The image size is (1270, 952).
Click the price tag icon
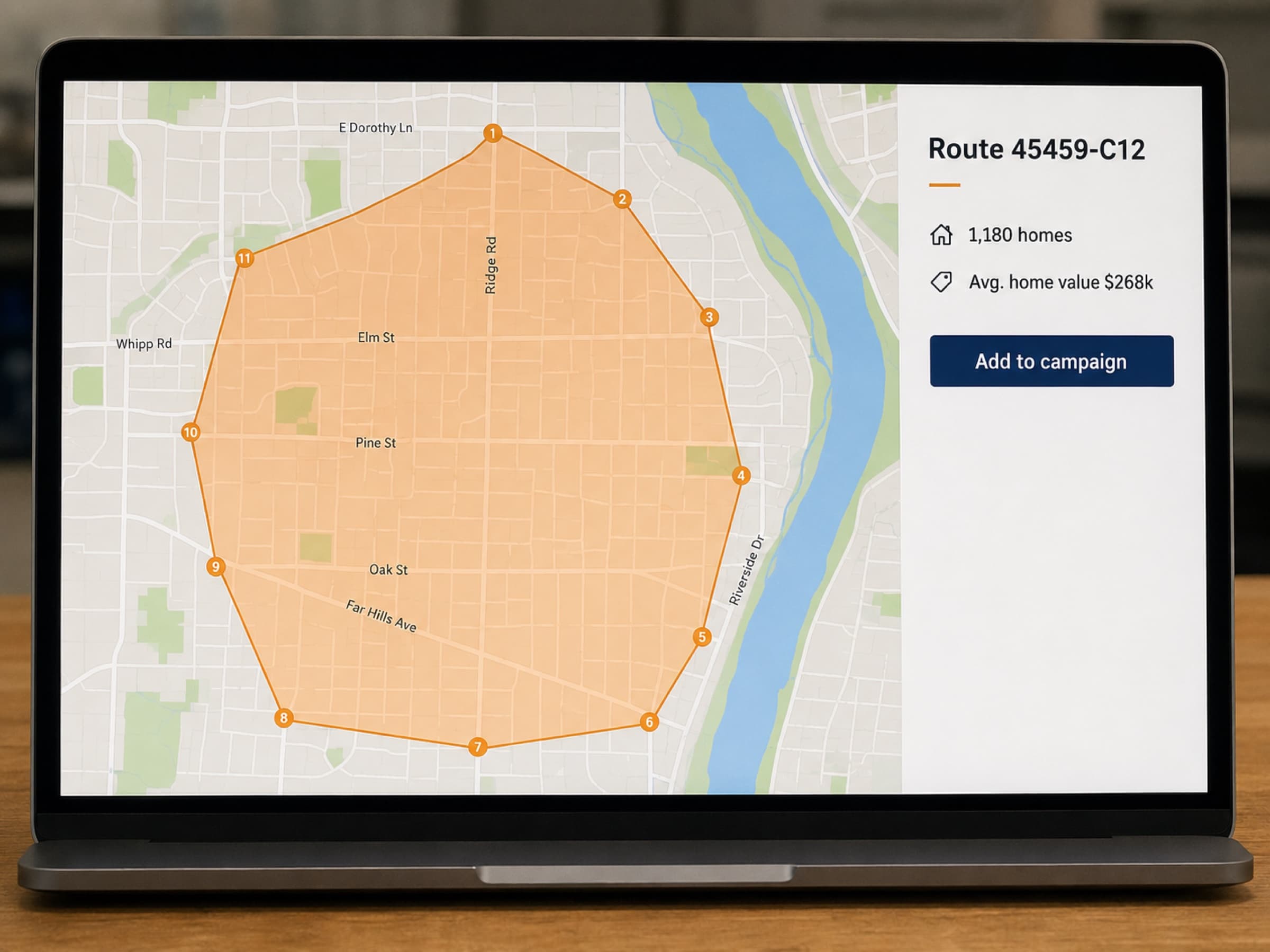(x=941, y=282)
